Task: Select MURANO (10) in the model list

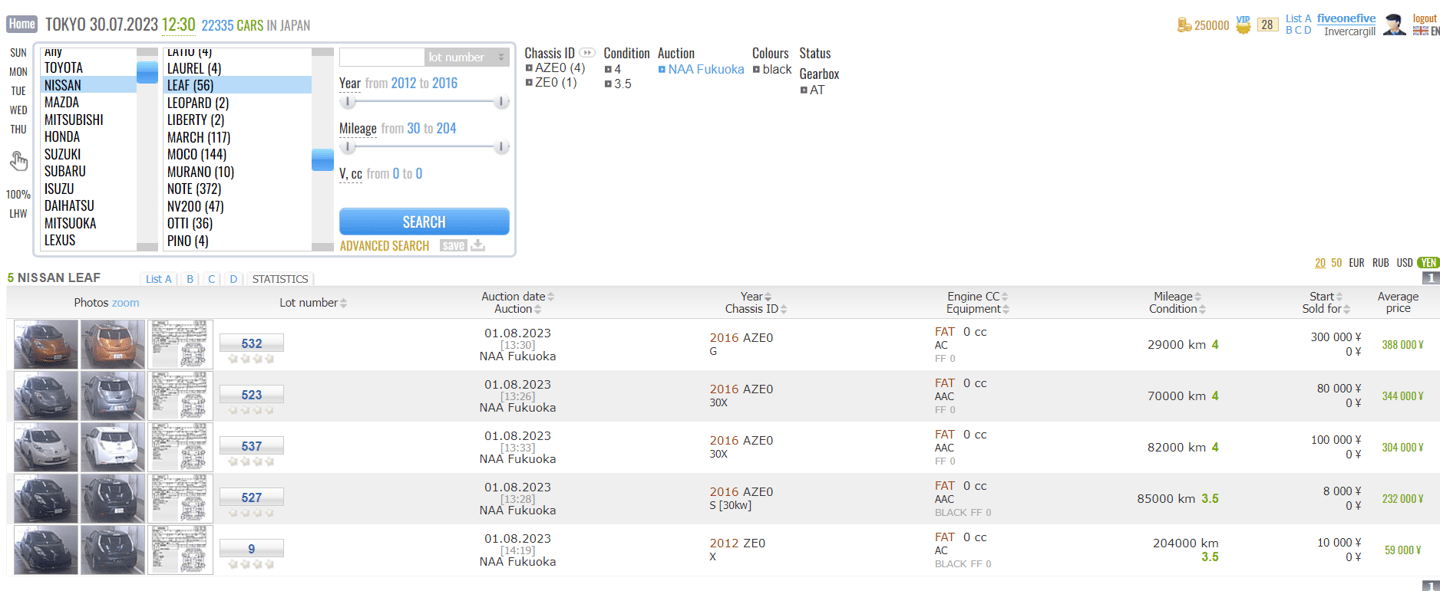Action: click(x=238, y=172)
